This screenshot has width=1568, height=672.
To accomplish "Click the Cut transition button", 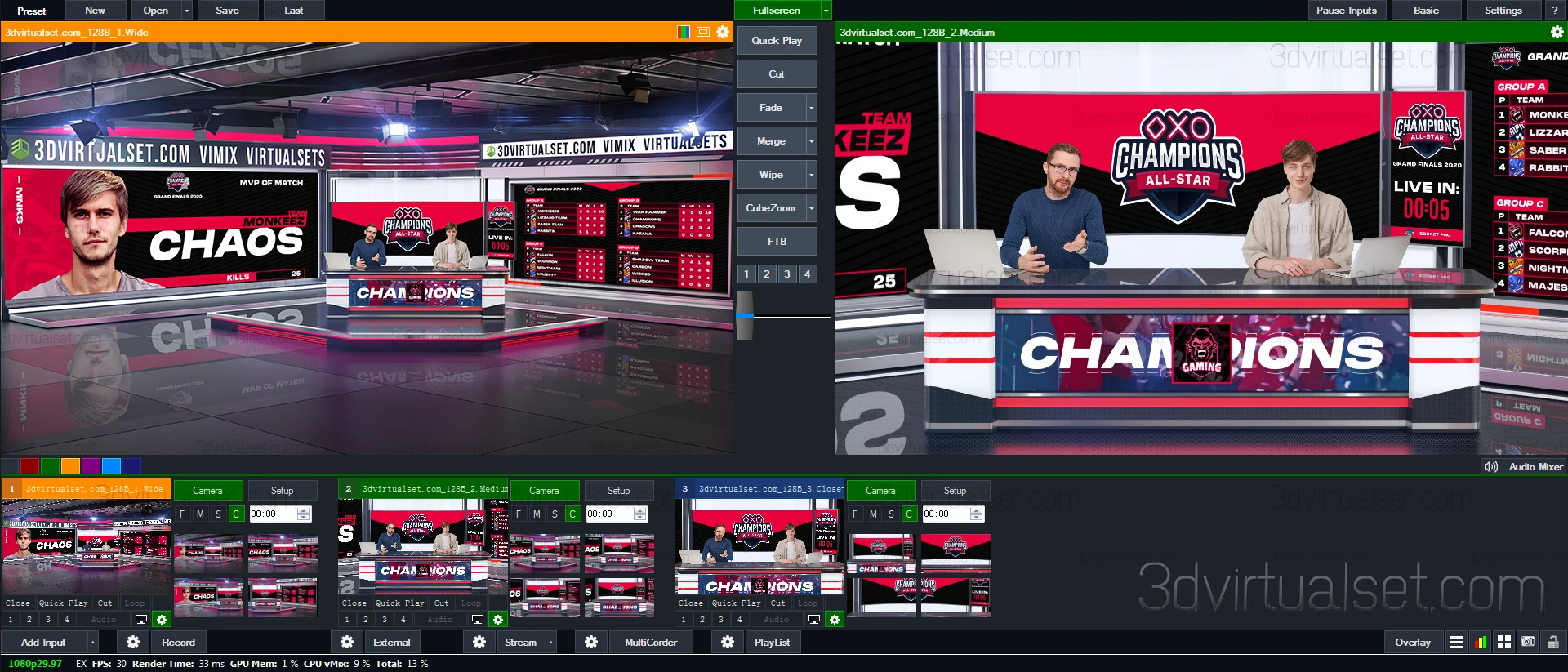I will pyautogui.click(x=777, y=74).
